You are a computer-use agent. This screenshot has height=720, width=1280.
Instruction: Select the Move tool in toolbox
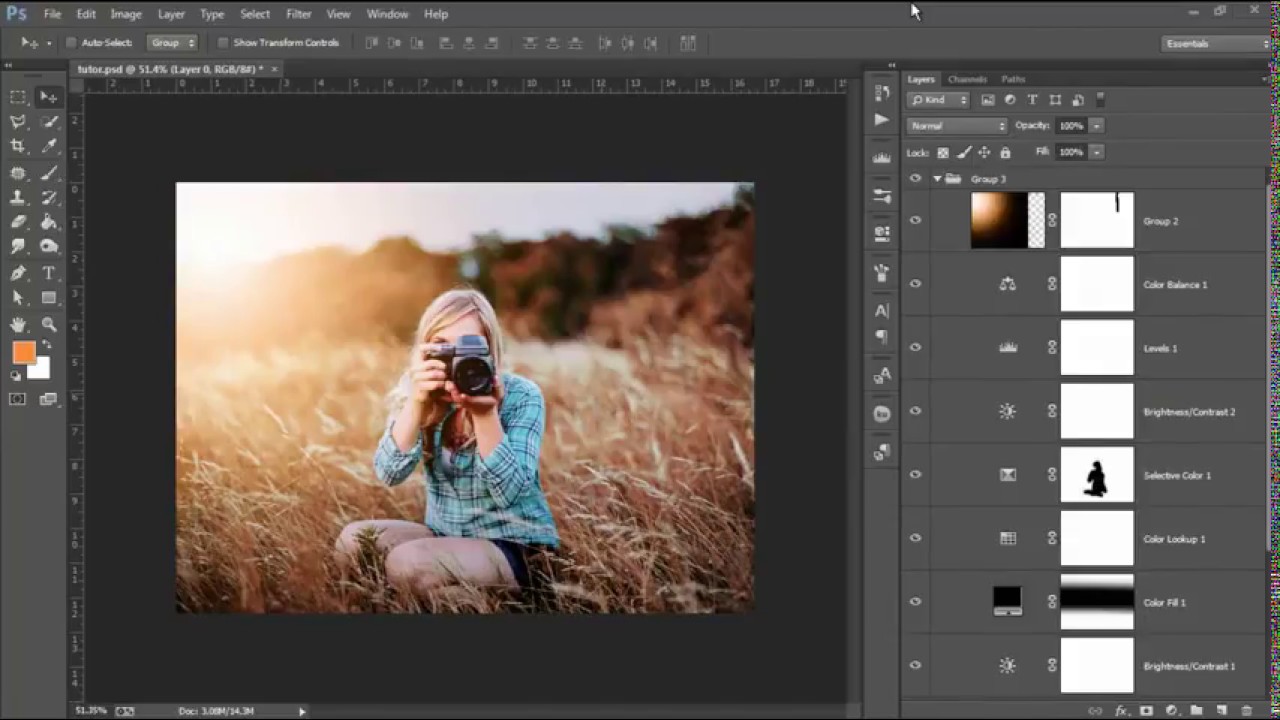(x=48, y=97)
